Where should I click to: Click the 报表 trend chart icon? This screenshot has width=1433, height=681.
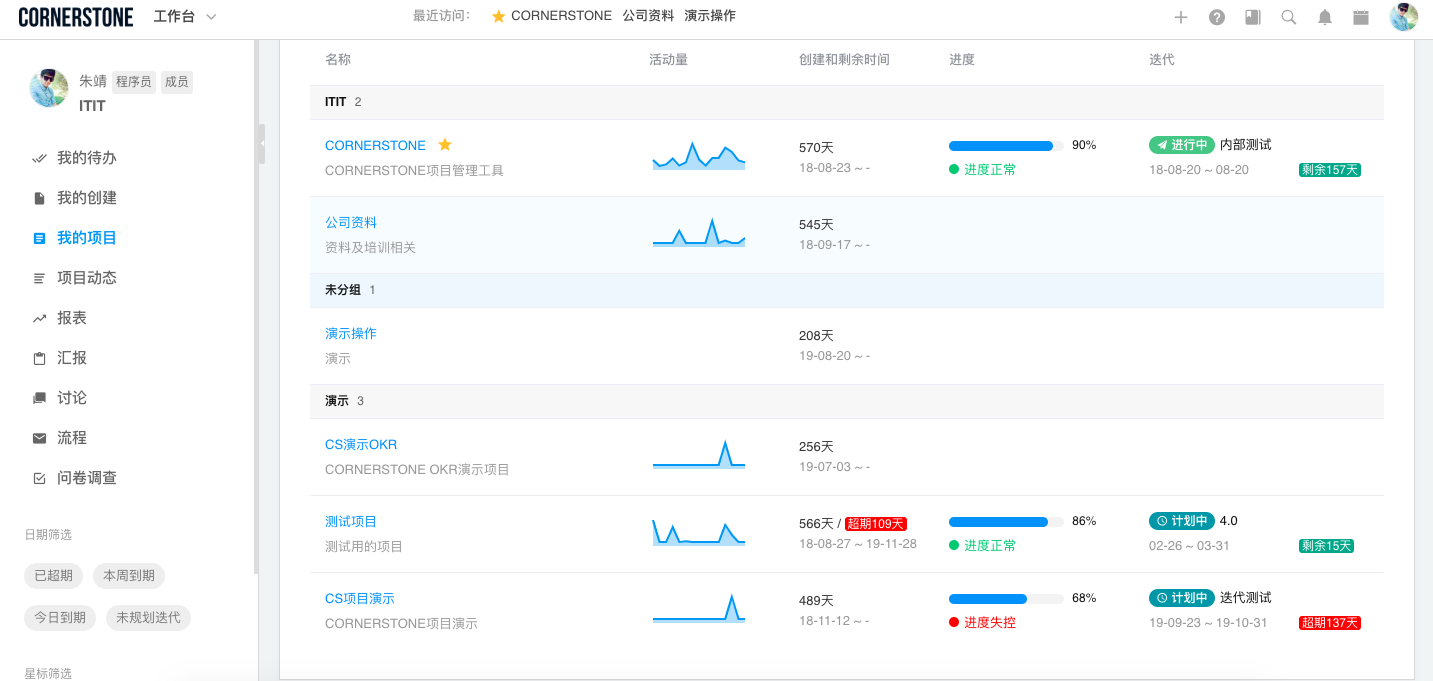click(40, 318)
